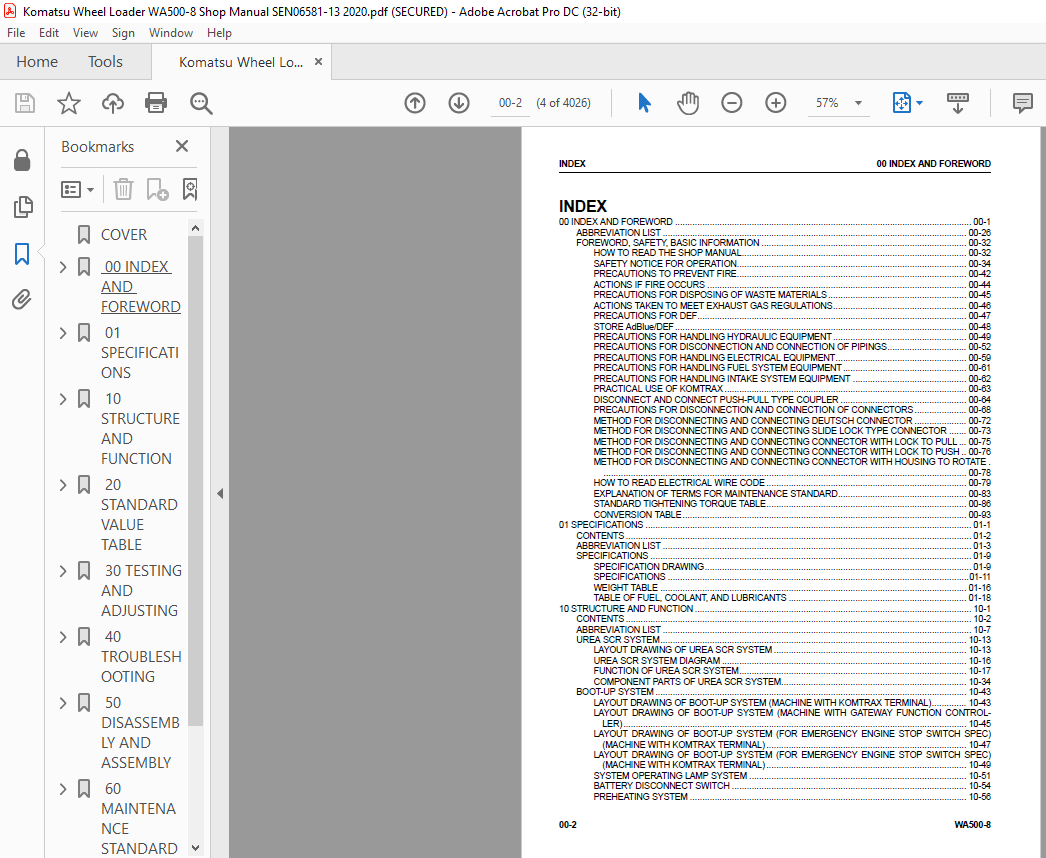1046x858 pixels.
Task: Expand the 40 TROUBLESHOOTING bookmark
Action: pyautogui.click(x=63, y=637)
